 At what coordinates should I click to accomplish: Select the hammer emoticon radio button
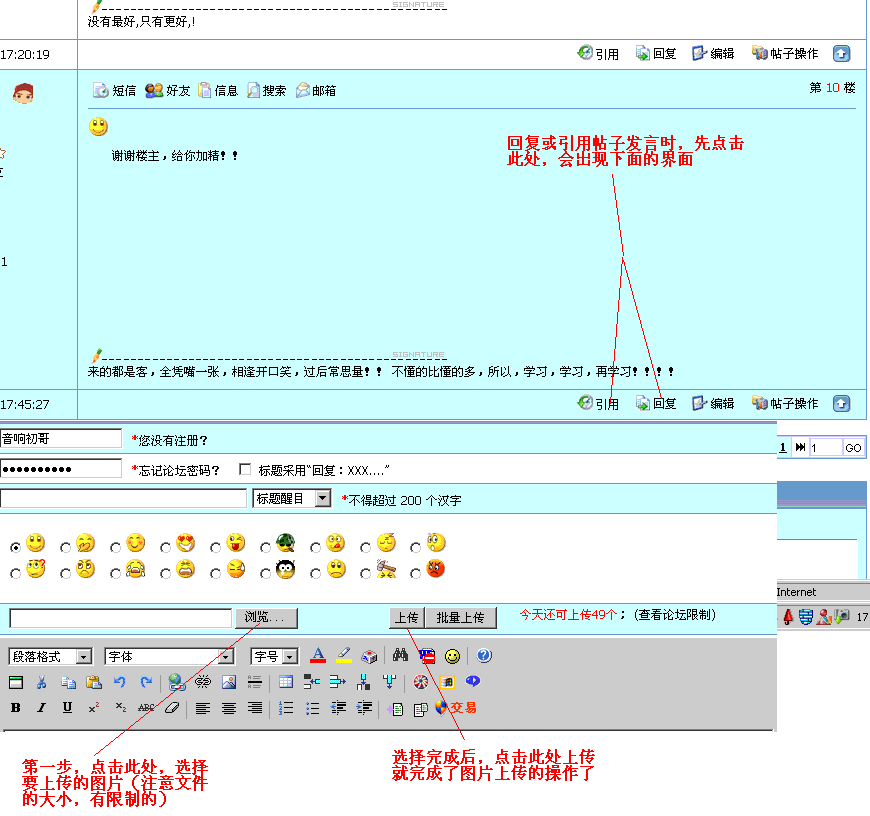tap(365, 574)
